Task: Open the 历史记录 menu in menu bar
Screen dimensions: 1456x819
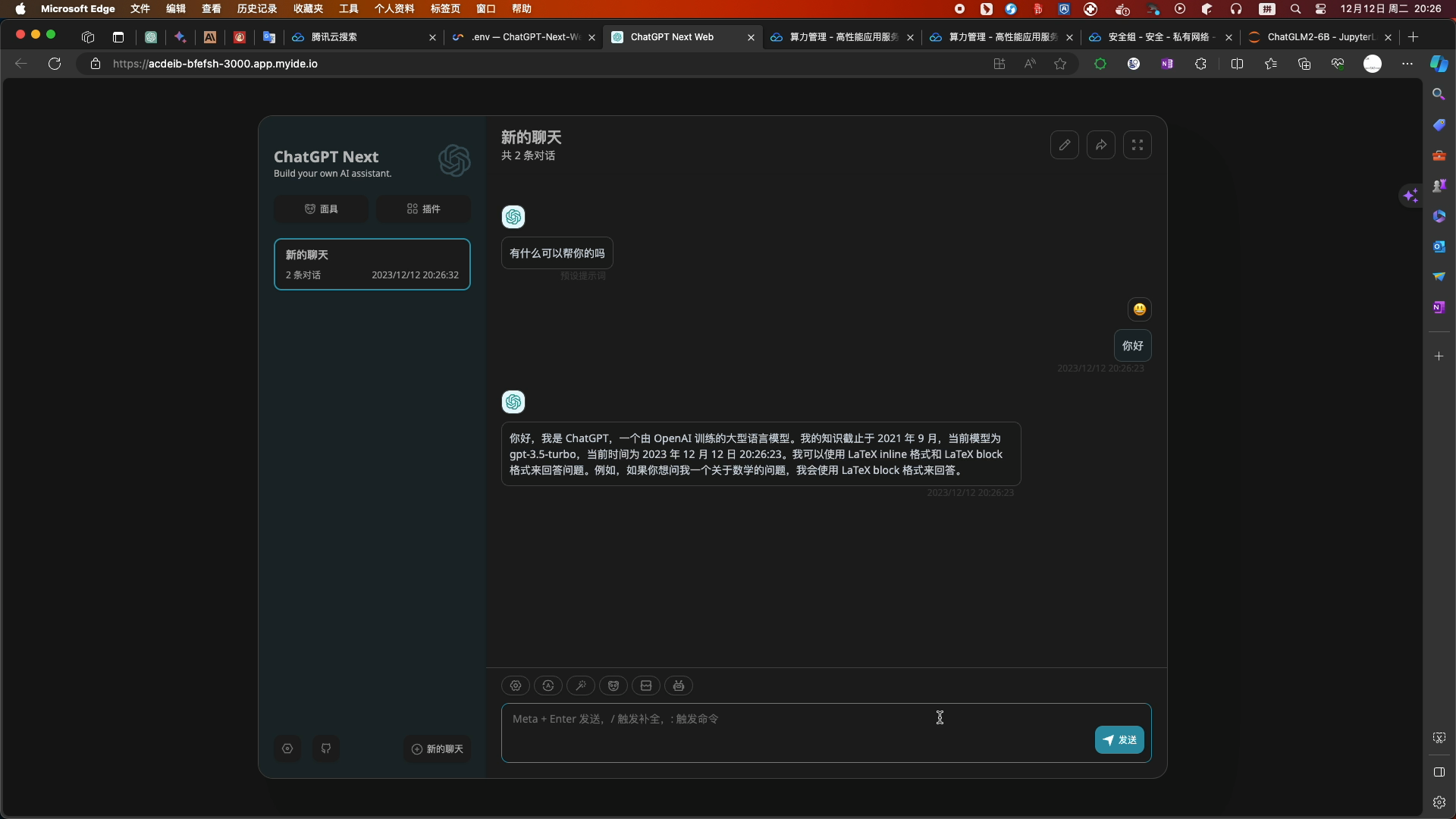Action: pos(257,8)
